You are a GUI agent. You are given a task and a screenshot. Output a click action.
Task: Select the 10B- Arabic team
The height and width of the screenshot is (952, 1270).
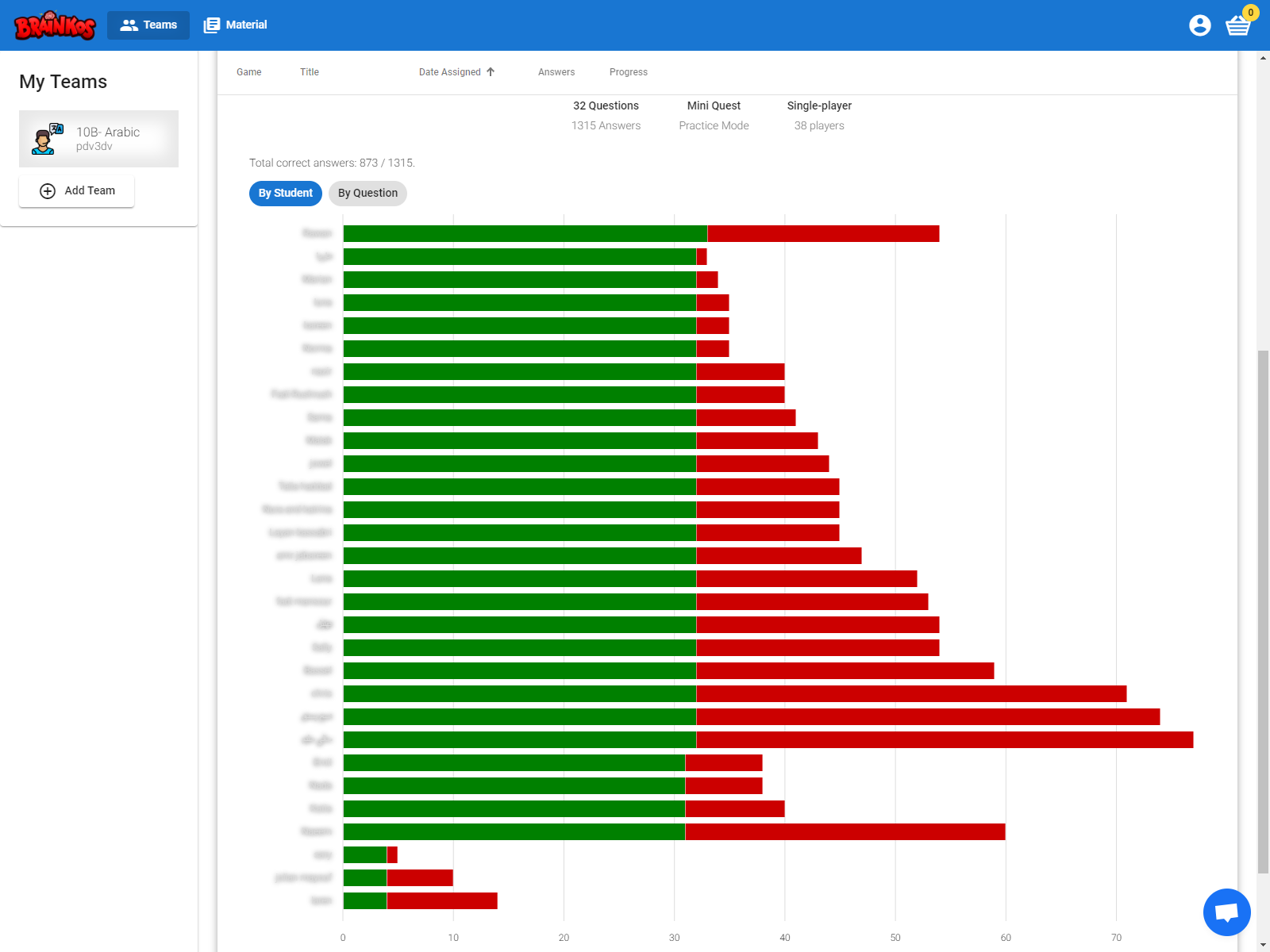[x=98, y=139]
